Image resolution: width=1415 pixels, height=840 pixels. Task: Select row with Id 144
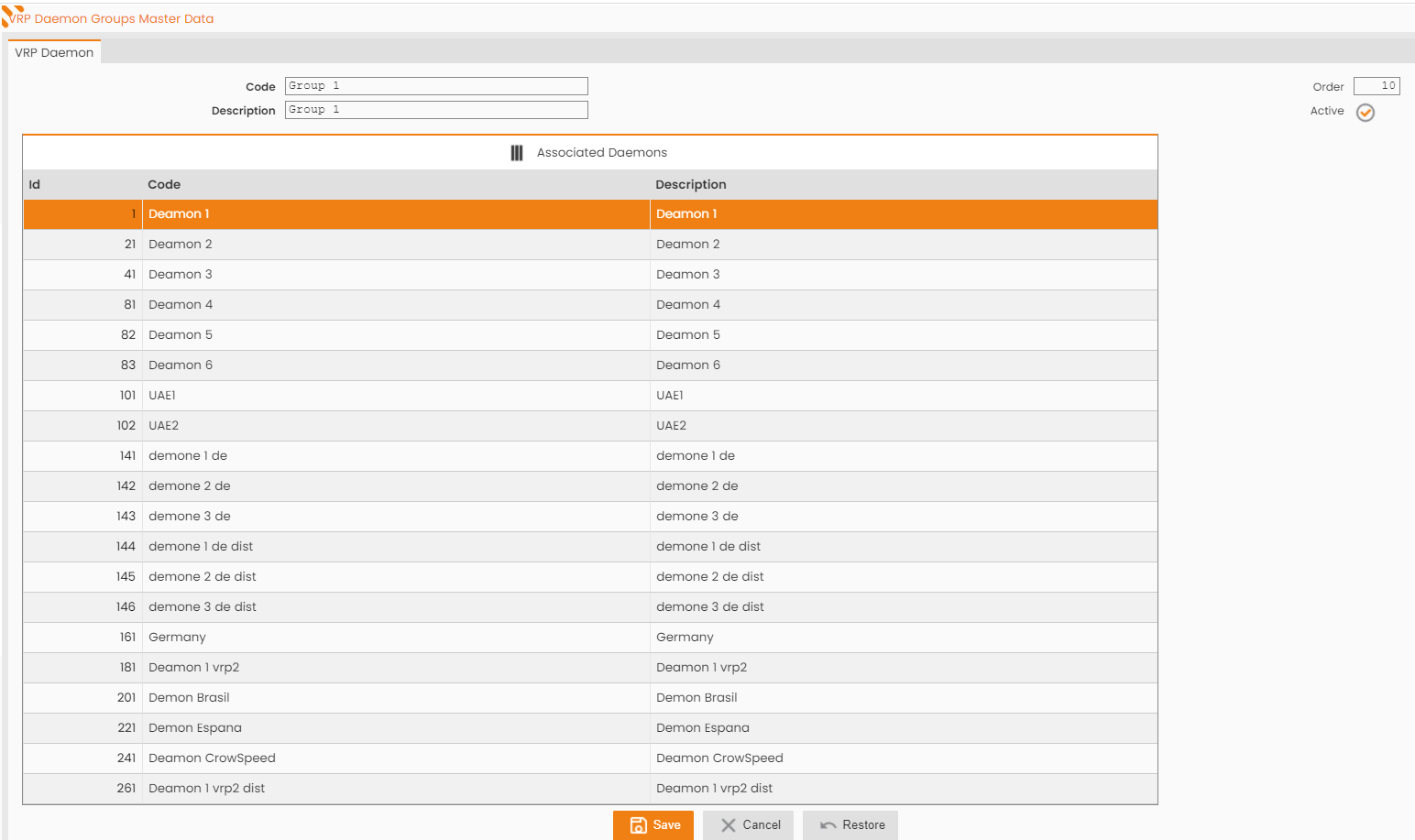tap(590, 547)
